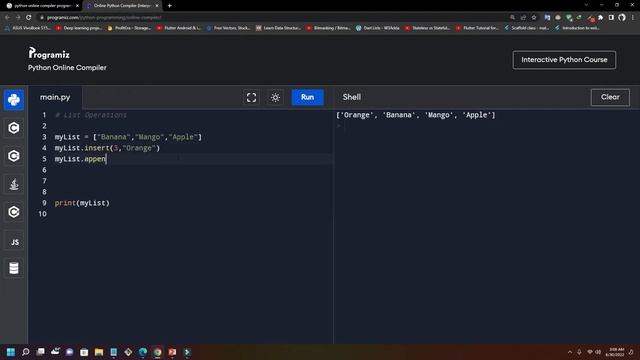Open a new browser tab

coord(169,6)
